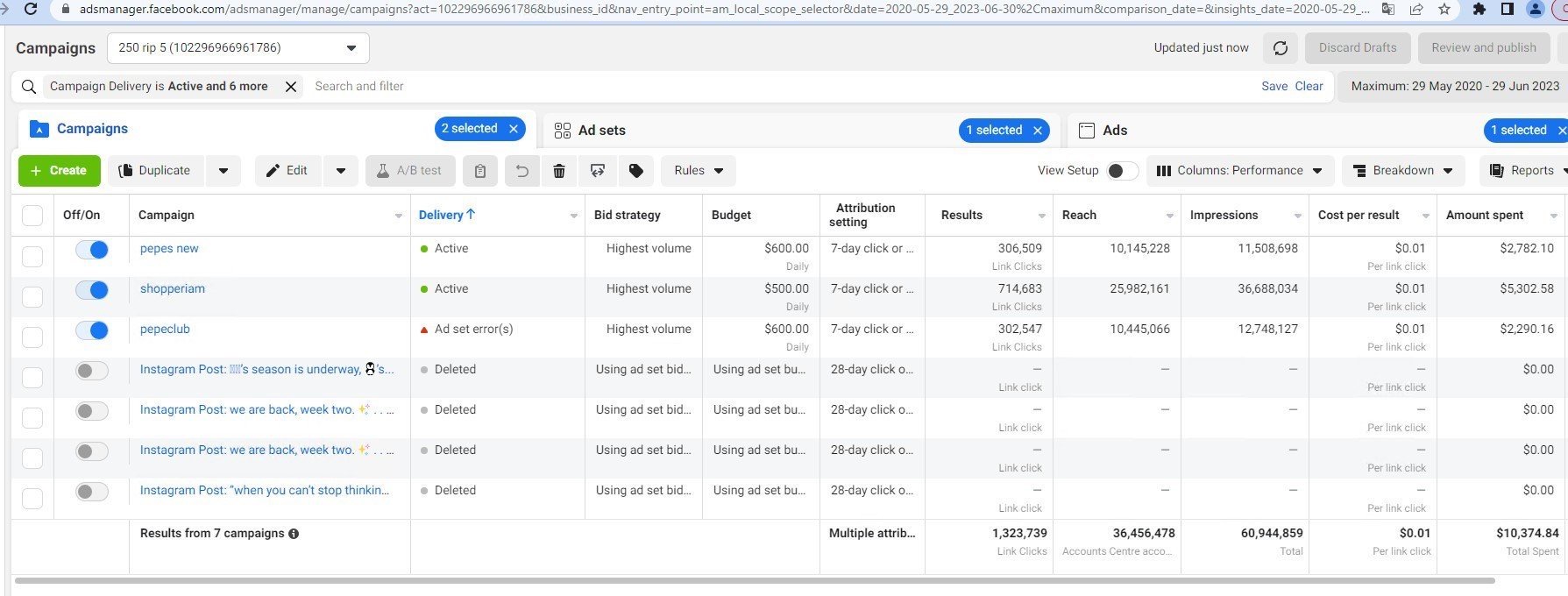Reload the page with the browser refresh icon
The height and width of the screenshot is (596, 1568).
coord(31,10)
